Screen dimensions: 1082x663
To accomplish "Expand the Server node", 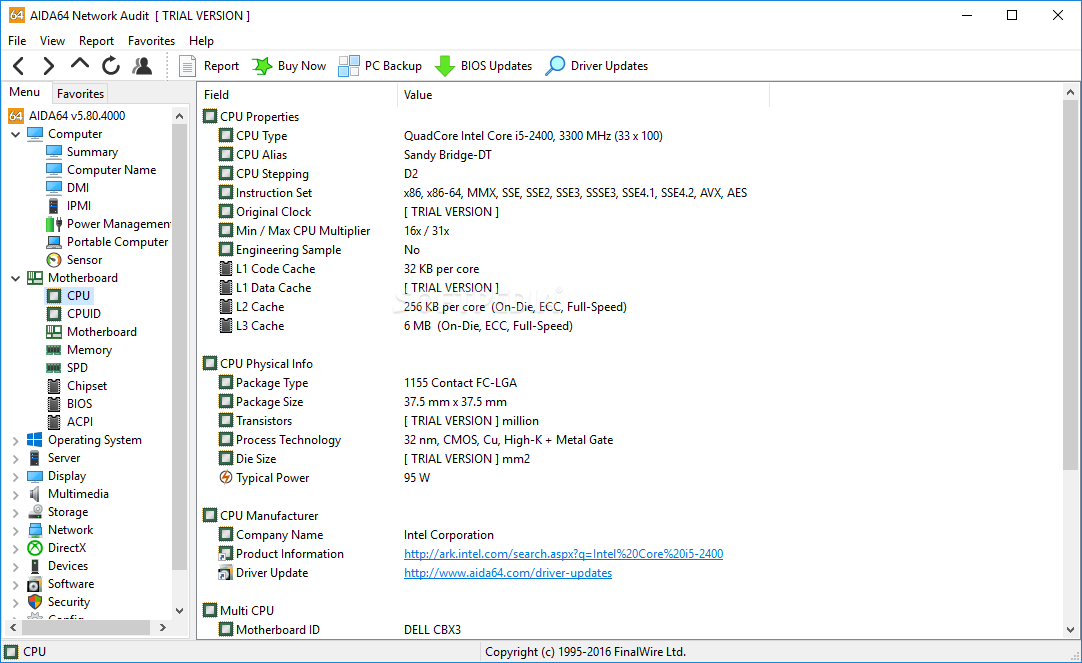I will pos(16,458).
